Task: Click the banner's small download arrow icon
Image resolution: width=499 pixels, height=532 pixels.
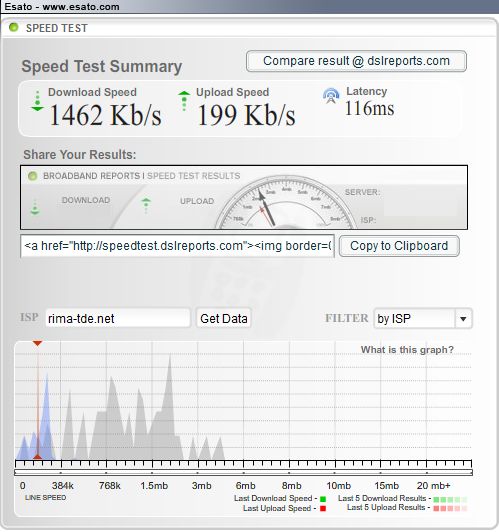Action: tap(35, 206)
